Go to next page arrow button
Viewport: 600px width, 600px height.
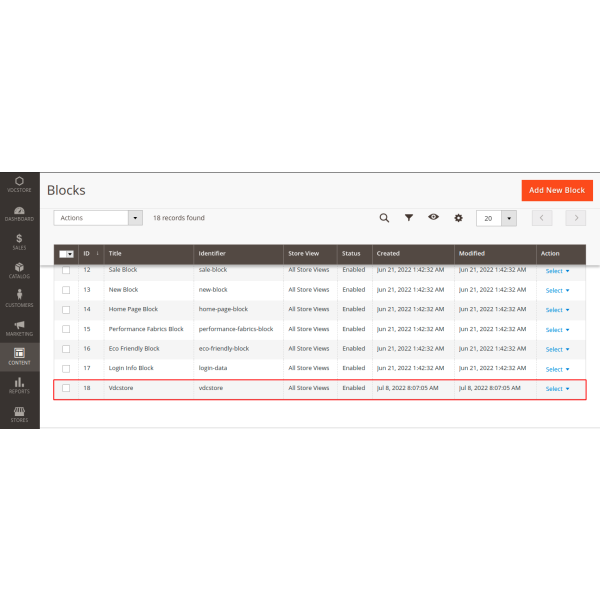pyautogui.click(x=575, y=218)
